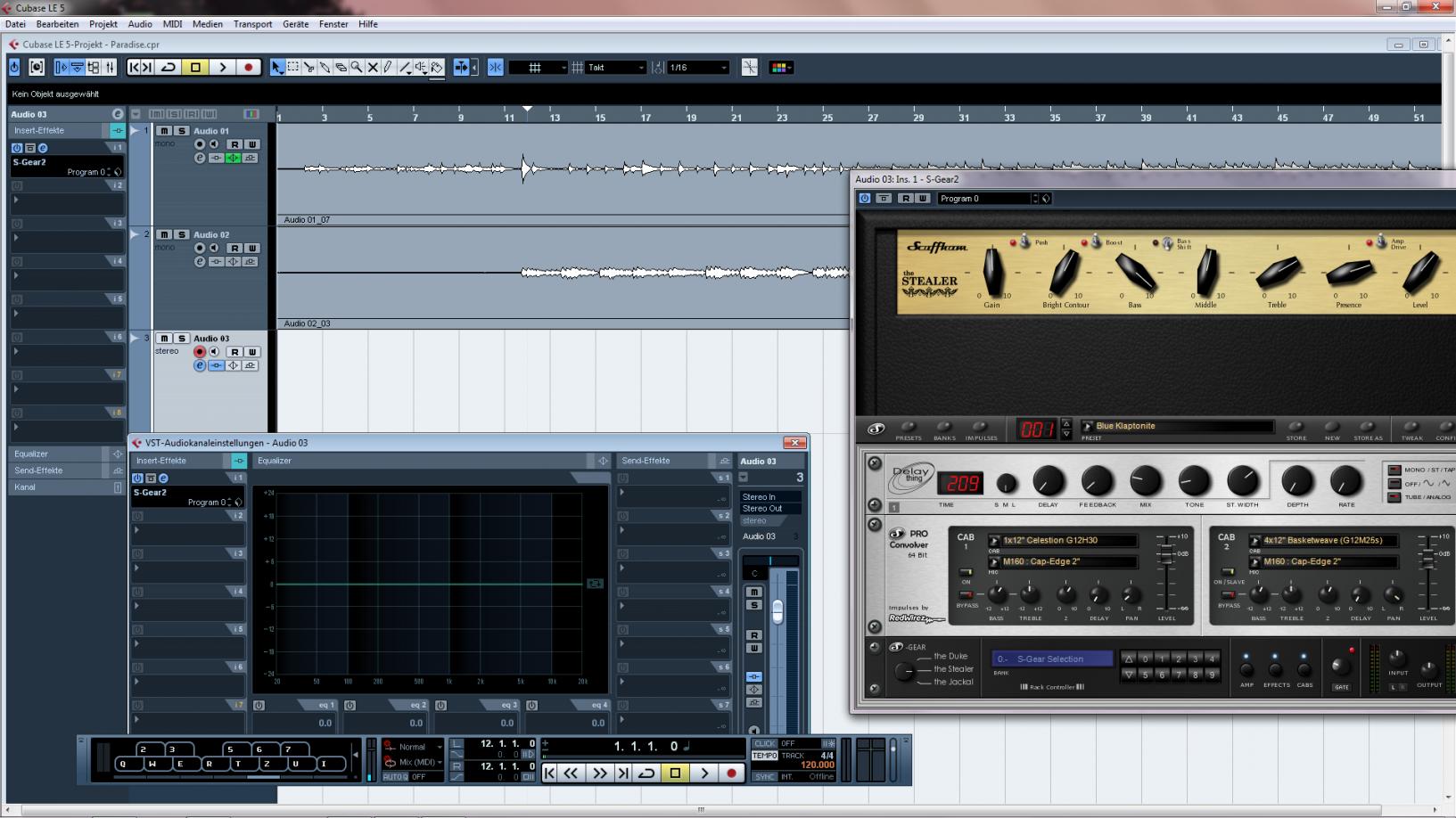Screen dimensions: 1456x818
Task: Select the Object Selection arrow tool
Action: pyautogui.click(x=276, y=68)
